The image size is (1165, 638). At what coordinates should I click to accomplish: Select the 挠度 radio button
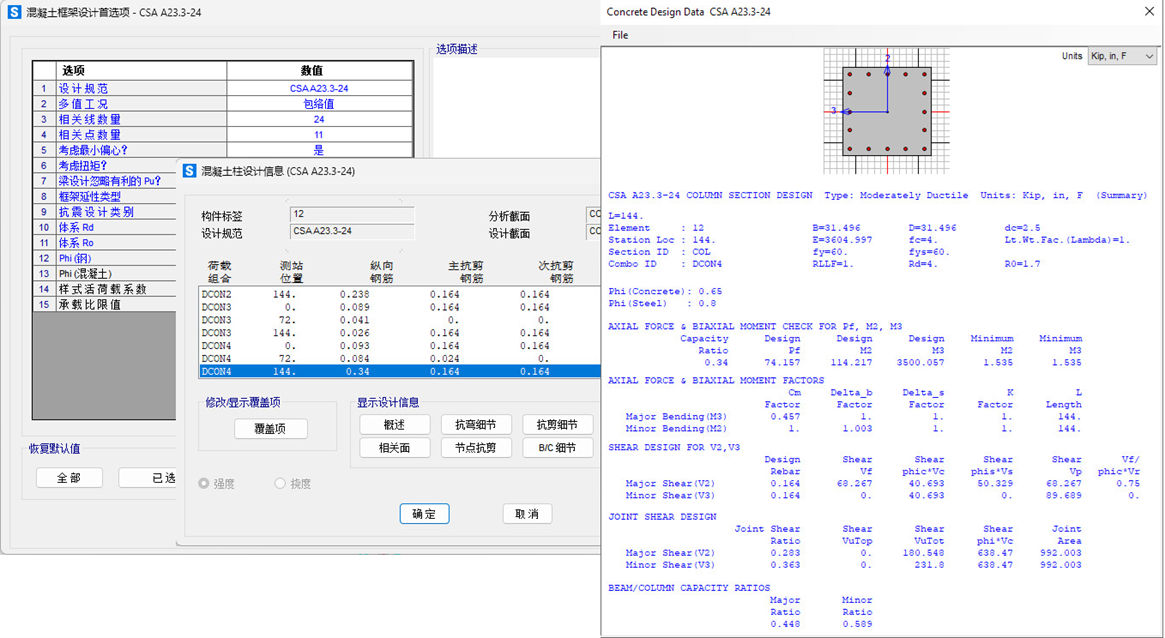[280, 484]
